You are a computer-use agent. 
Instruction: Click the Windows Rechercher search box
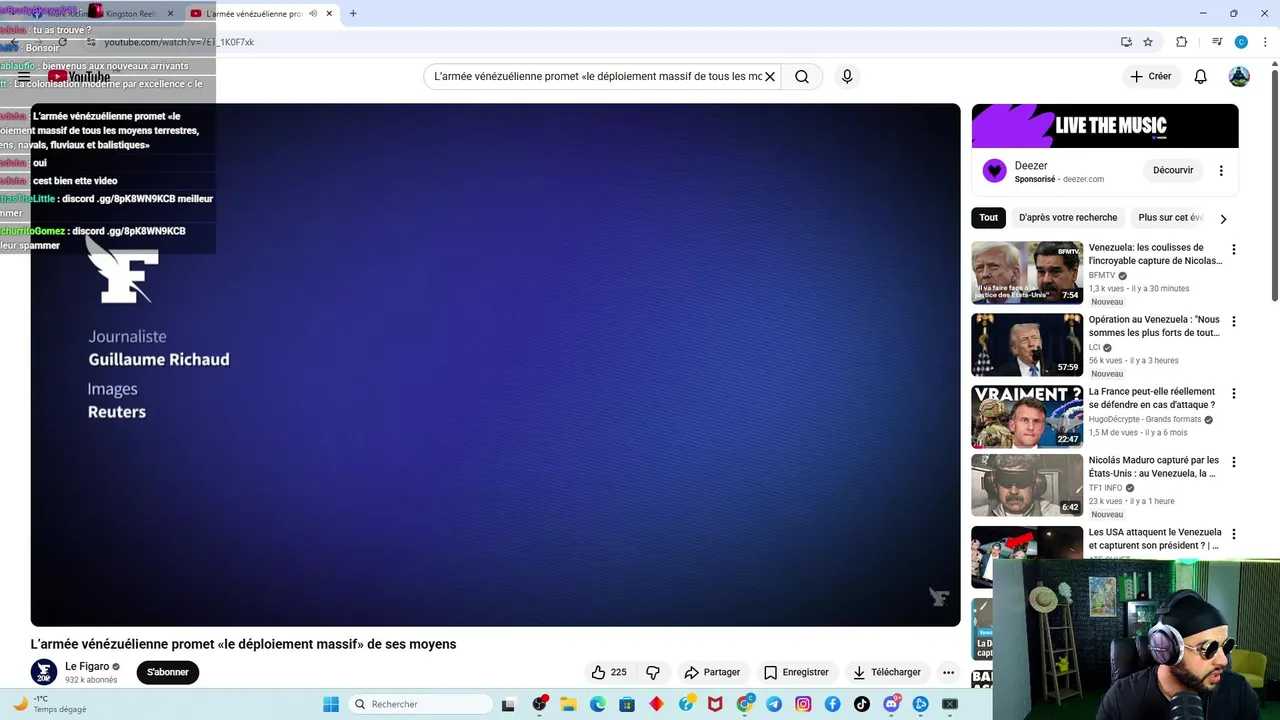pos(421,704)
